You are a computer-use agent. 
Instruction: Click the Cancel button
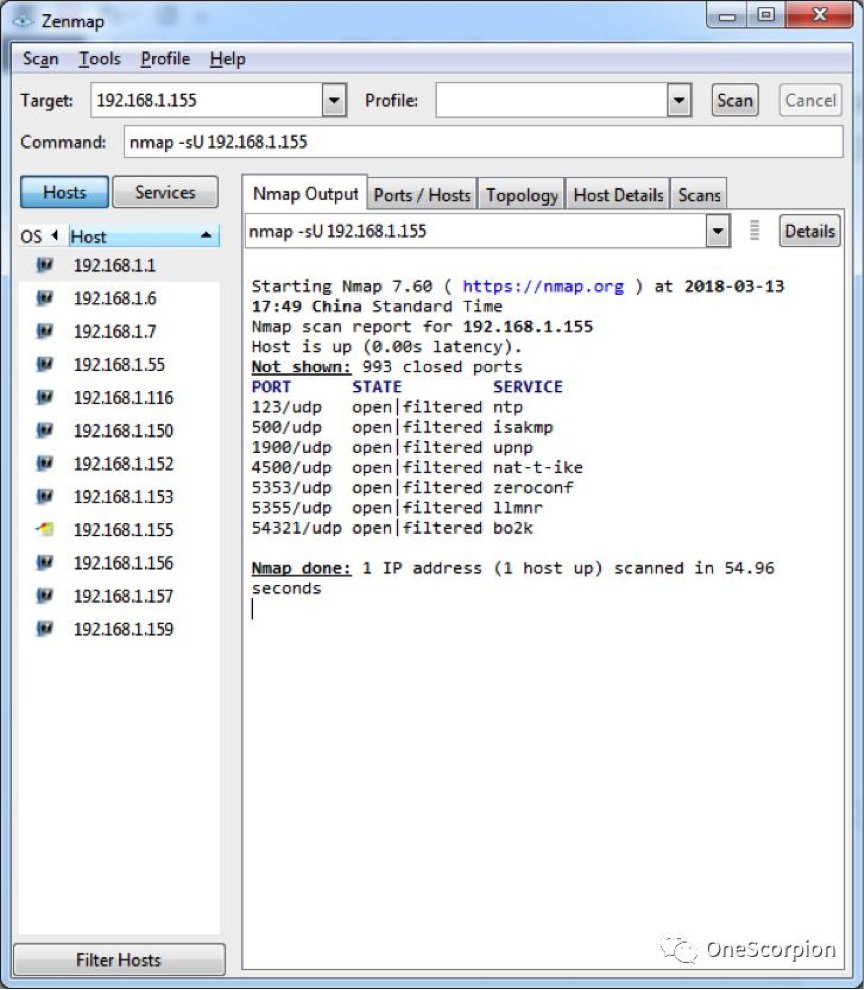(x=810, y=100)
